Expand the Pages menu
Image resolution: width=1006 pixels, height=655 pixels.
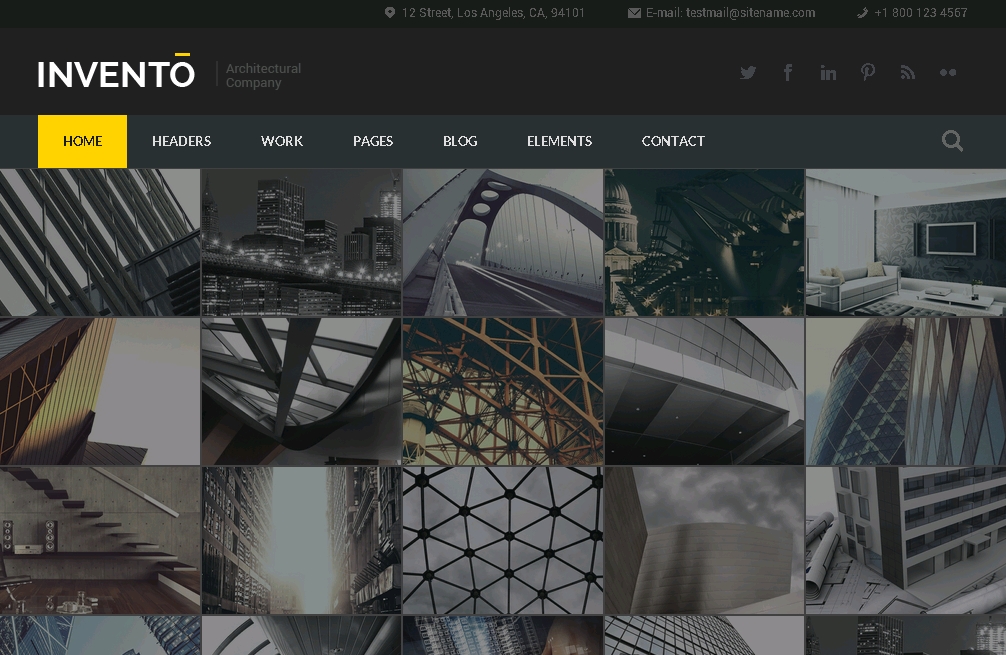click(x=373, y=141)
